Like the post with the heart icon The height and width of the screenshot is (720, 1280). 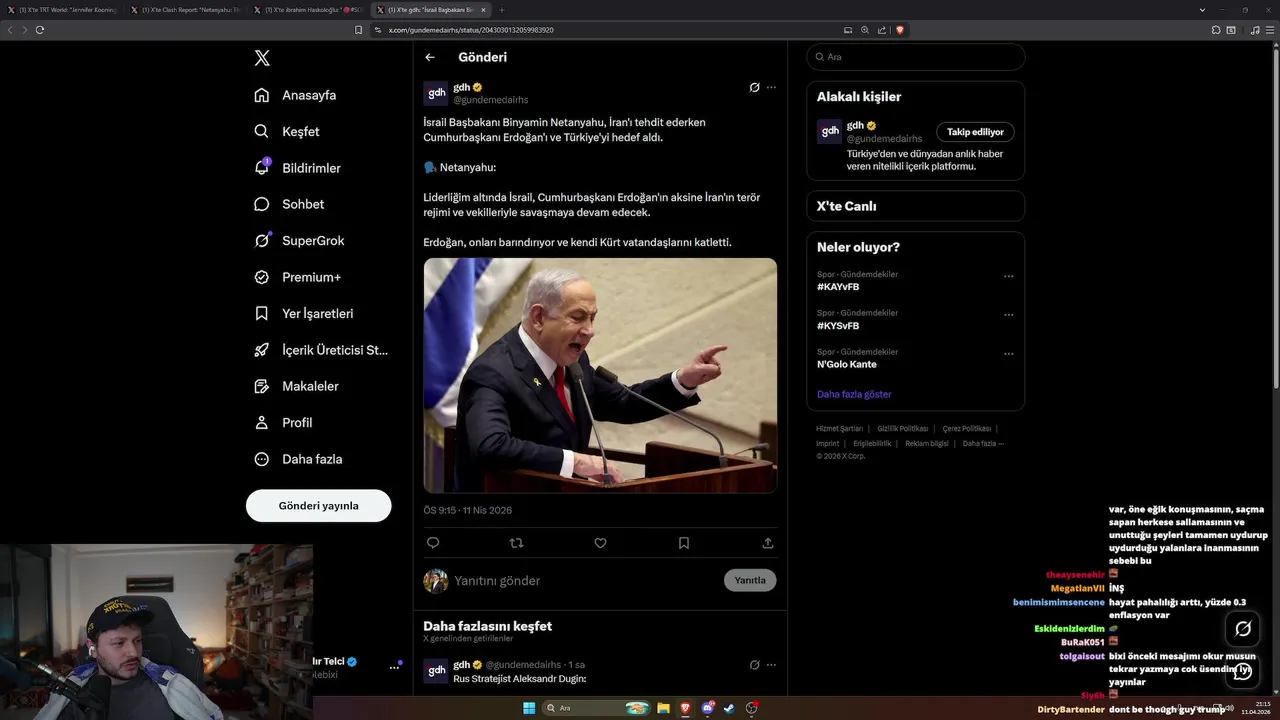click(600, 543)
